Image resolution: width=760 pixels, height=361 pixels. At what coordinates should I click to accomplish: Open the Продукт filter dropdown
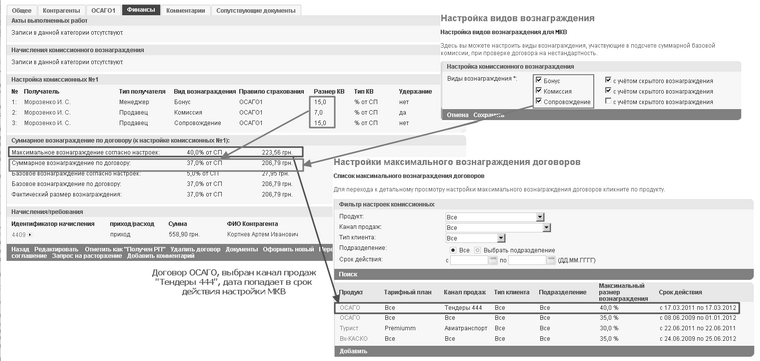tap(494, 217)
